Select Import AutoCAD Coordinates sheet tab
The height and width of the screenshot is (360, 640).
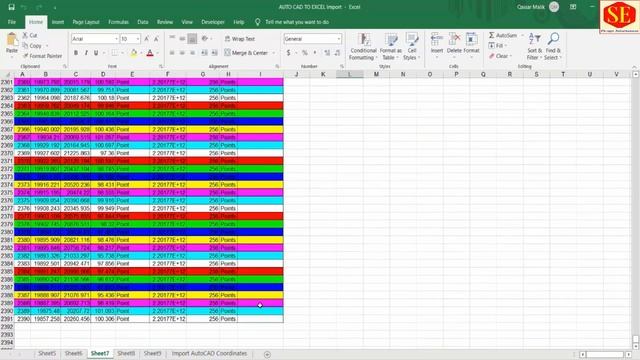point(209,353)
